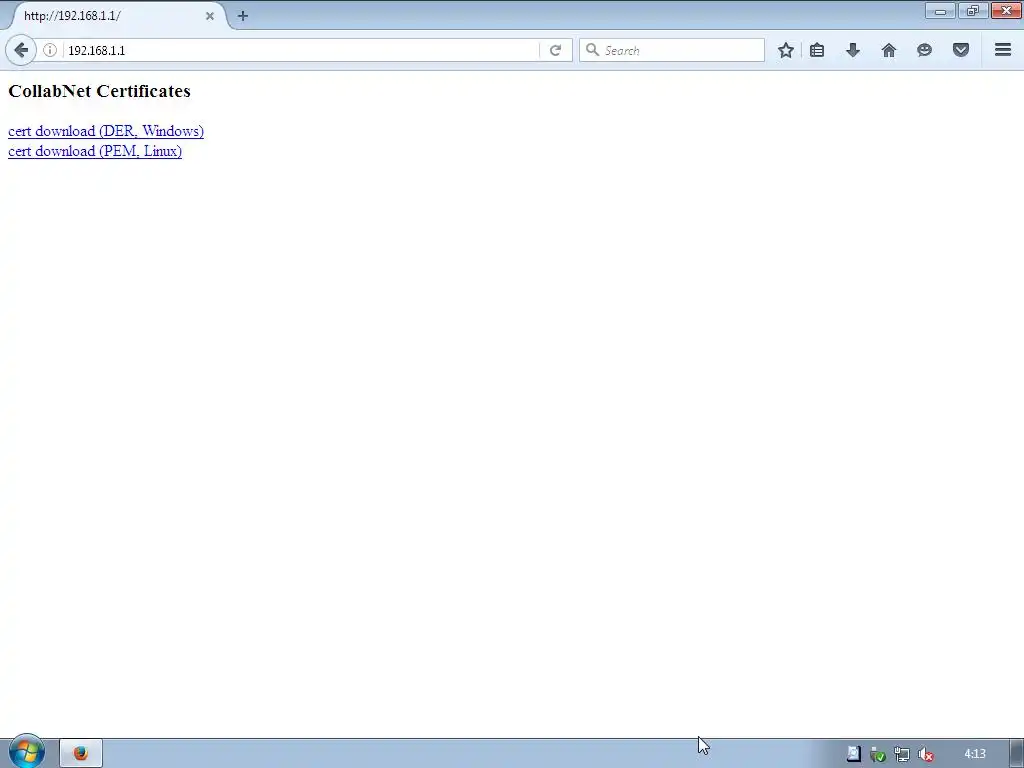Click the address bar showing 192.168.1.1

tap(300, 50)
